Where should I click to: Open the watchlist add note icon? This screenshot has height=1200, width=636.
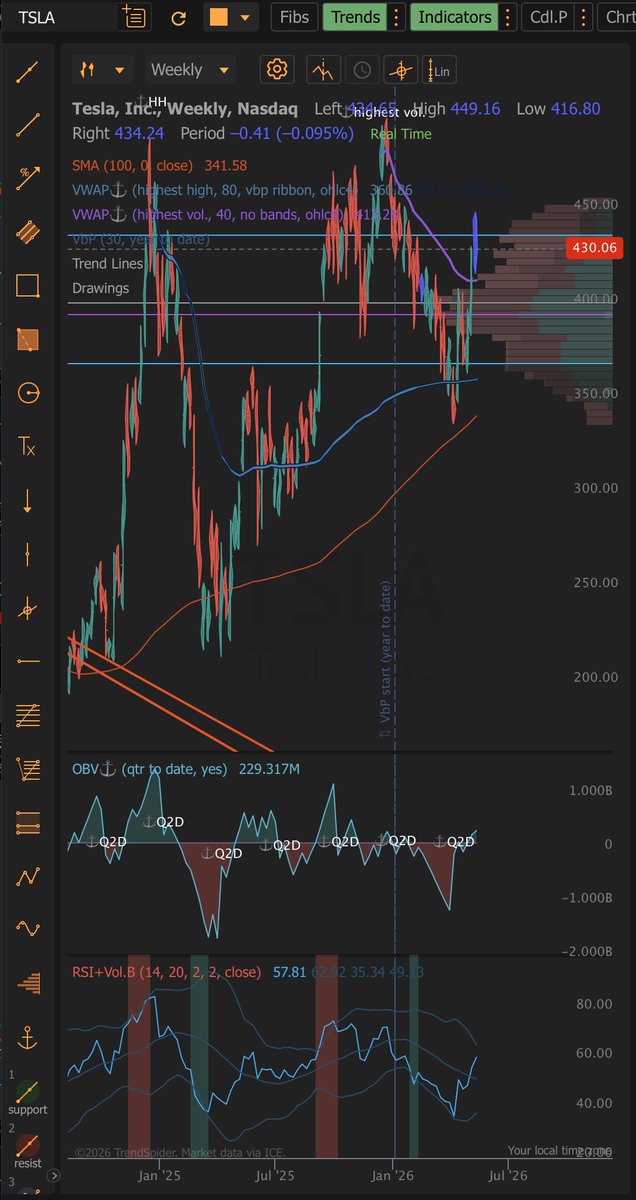(x=133, y=17)
